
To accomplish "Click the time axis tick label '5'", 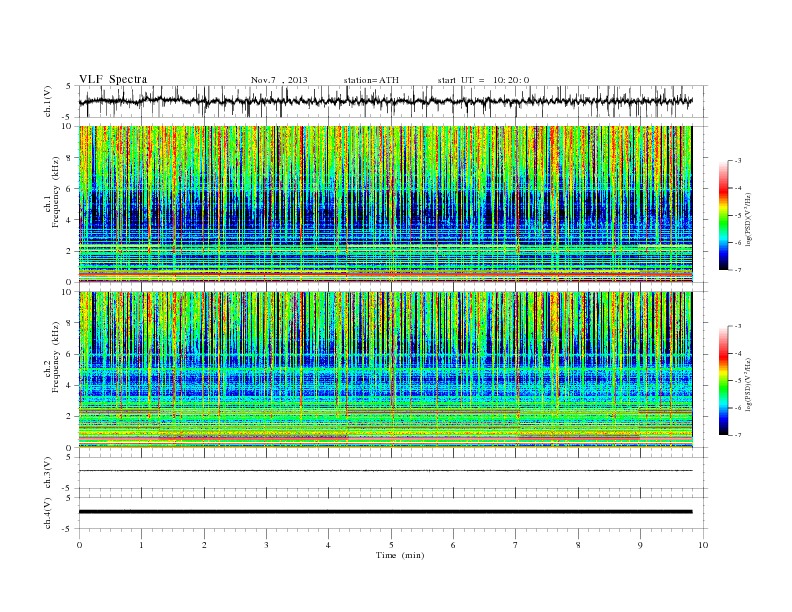I will pos(391,545).
